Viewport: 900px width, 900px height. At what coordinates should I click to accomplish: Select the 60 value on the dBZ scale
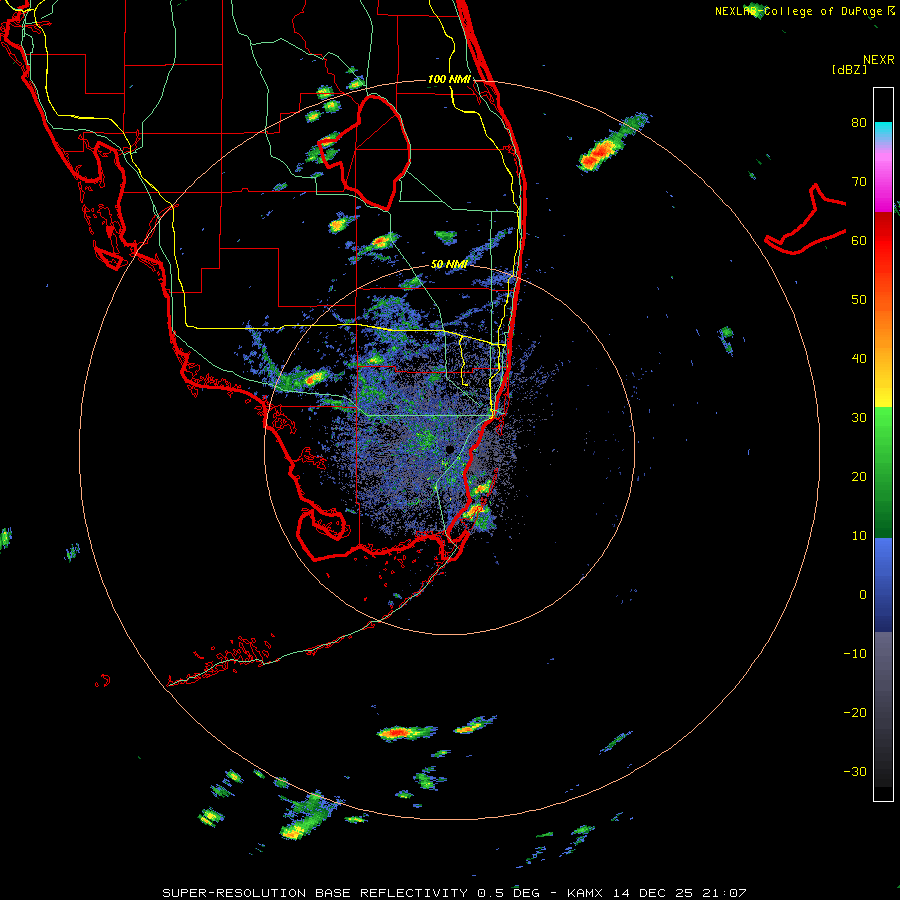coord(859,240)
